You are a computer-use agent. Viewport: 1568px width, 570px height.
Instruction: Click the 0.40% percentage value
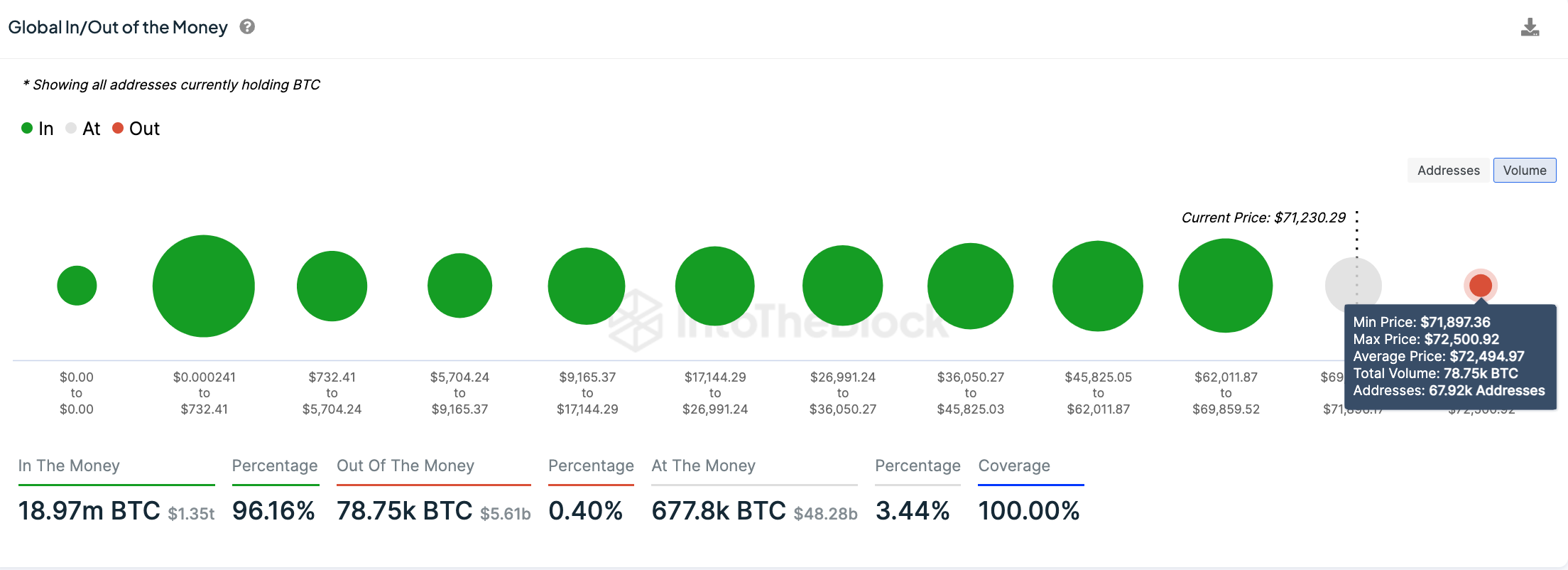coord(586,511)
